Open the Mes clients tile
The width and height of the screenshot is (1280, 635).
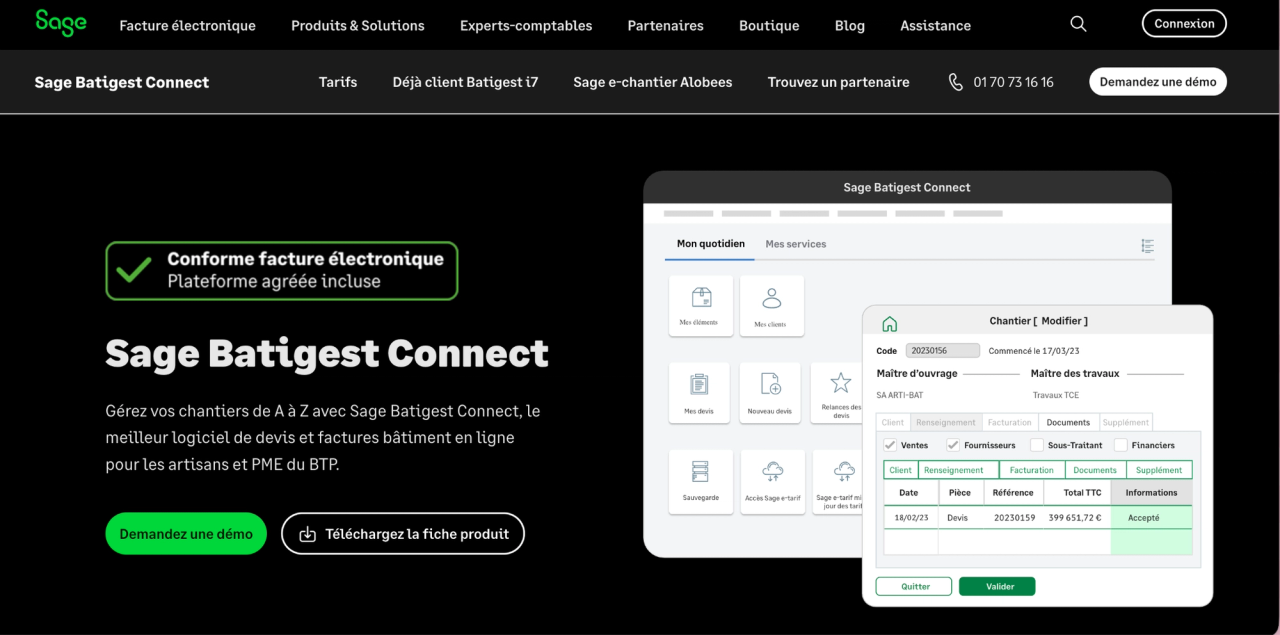coord(771,306)
